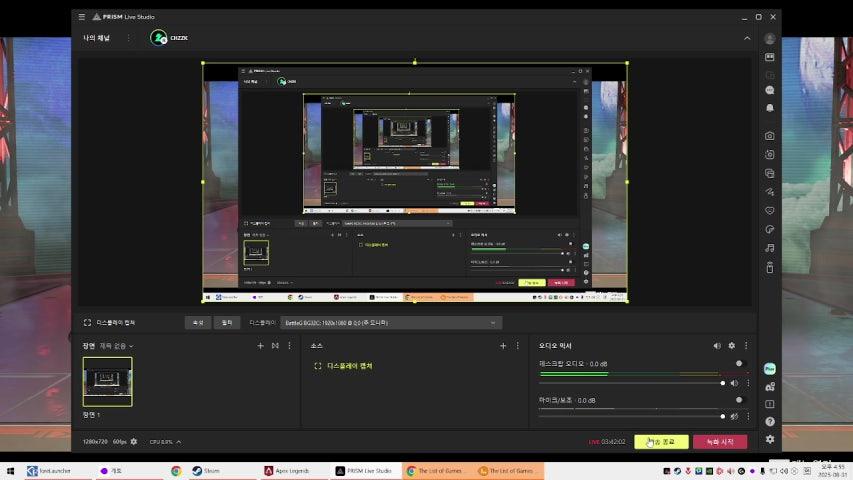The width and height of the screenshot is (853, 480).
Task: Add a new source with plus
Action: (x=503, y=346)
